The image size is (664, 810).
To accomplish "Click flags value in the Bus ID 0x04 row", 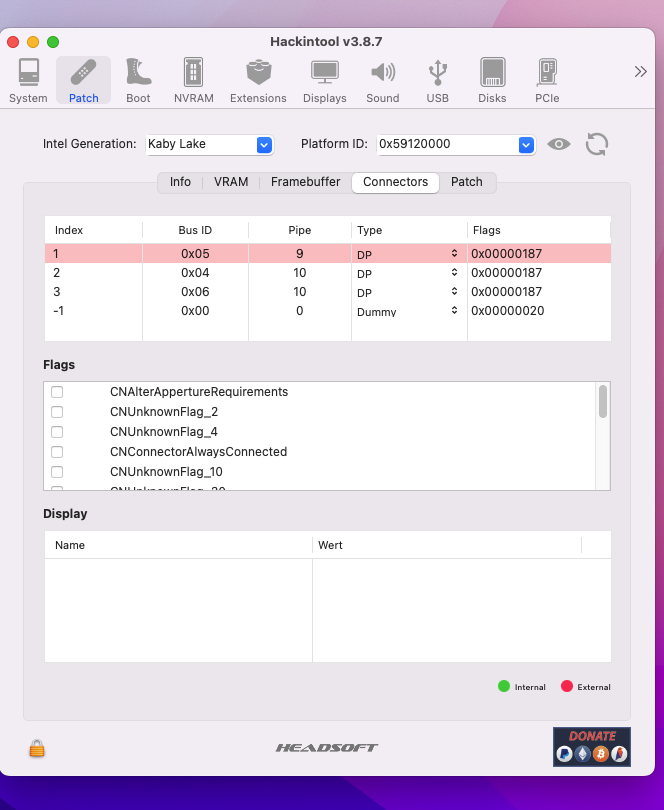I will click(506, 273).
